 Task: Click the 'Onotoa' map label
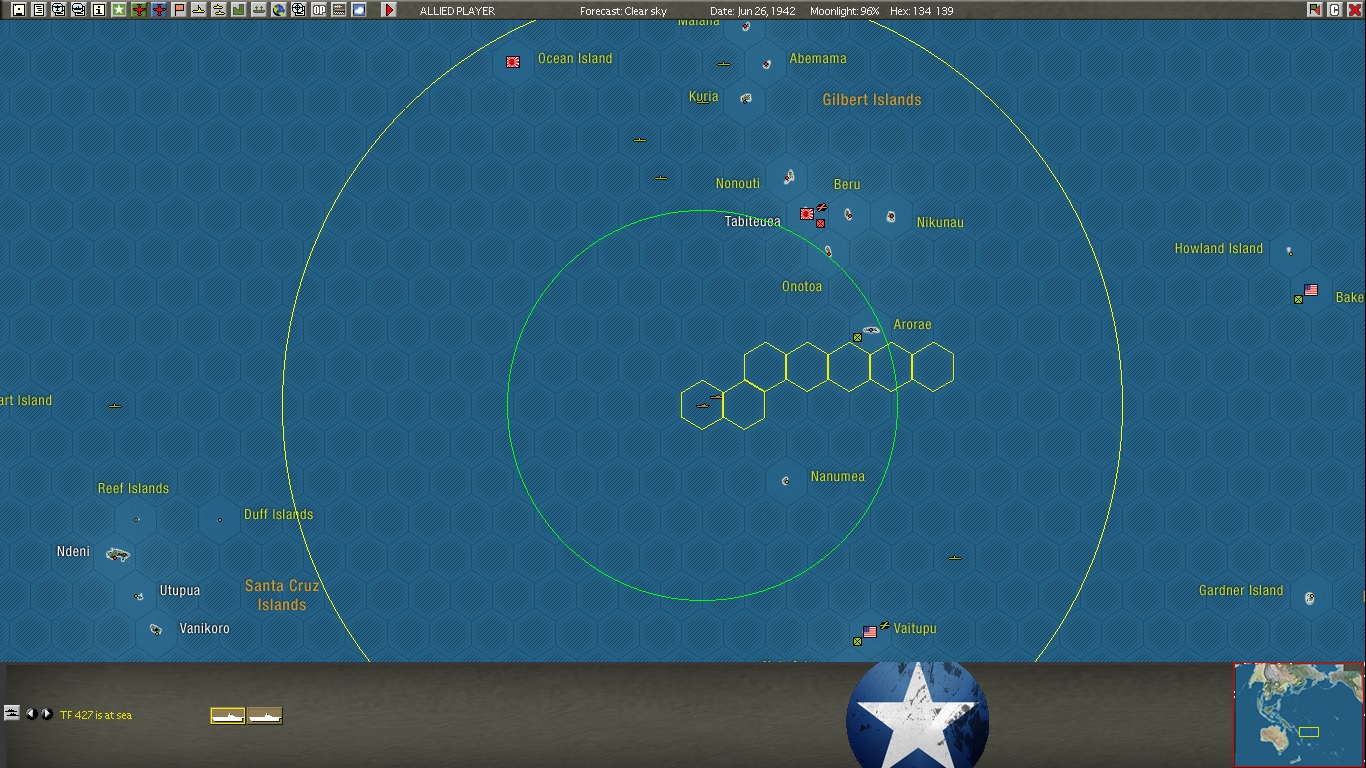(x=802, y=287)
